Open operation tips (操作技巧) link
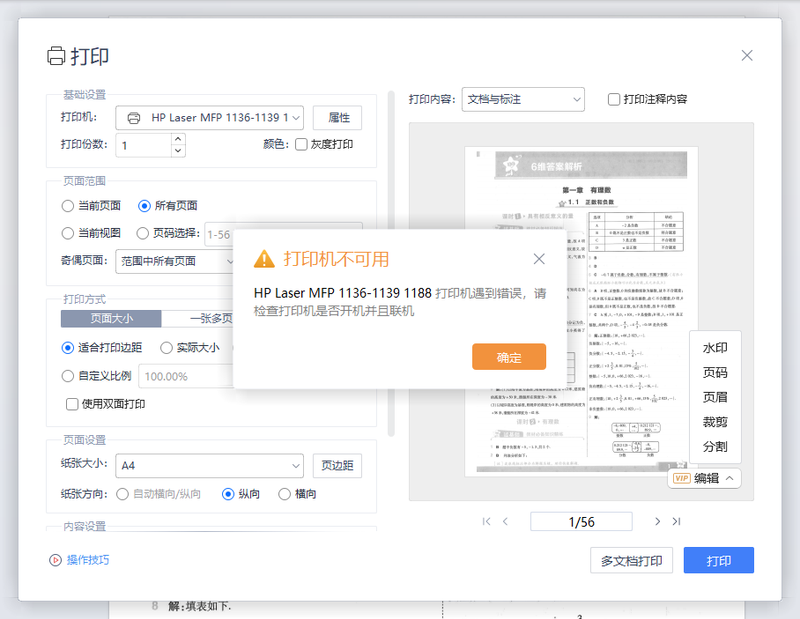The image size is (800, 619). 88,560
